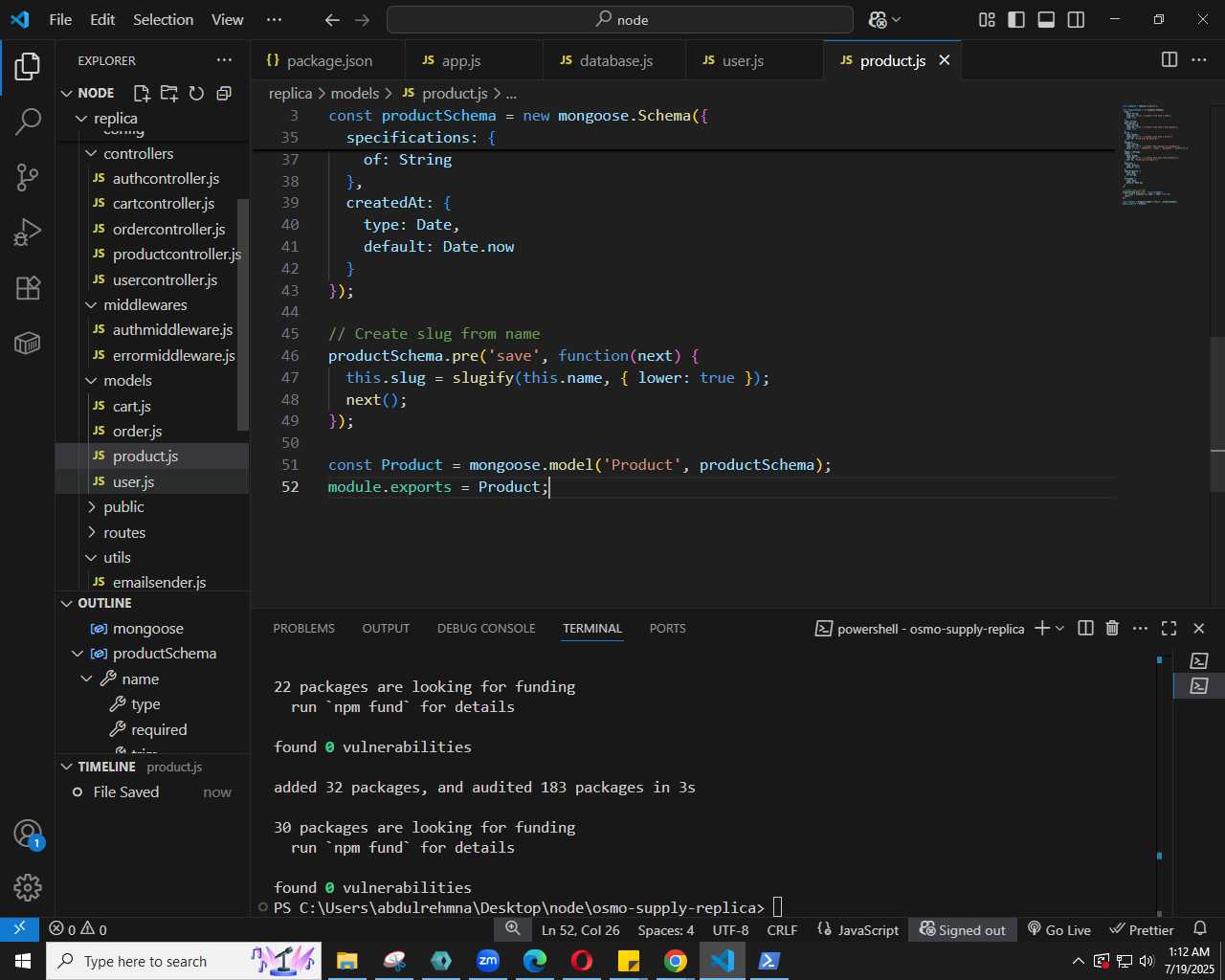Open the Manage gear settings menu

28,887
